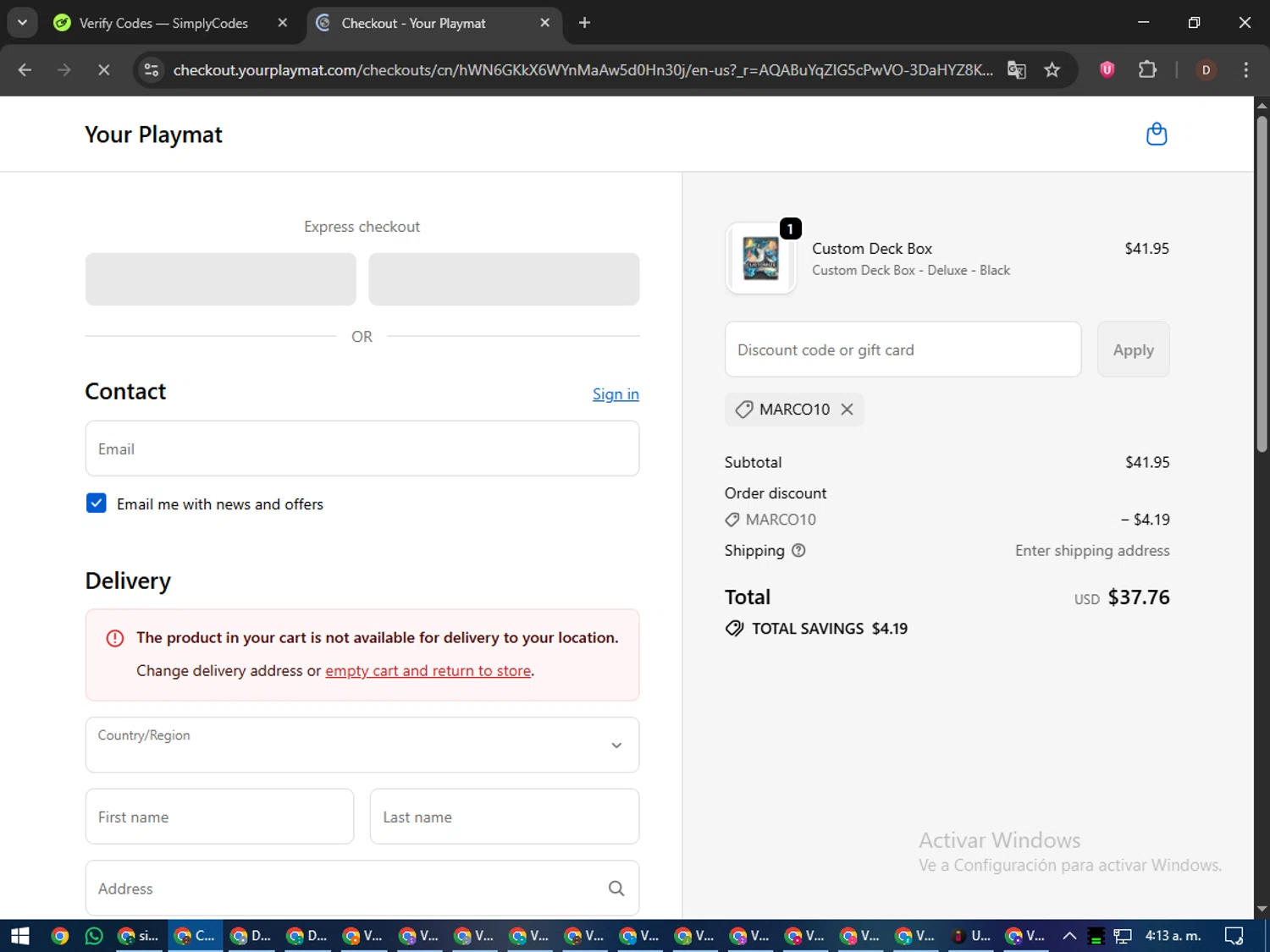The image size is (1270, 952).
Task: Open the tab search dropdown arrow
Action: [x=22, y=23]
